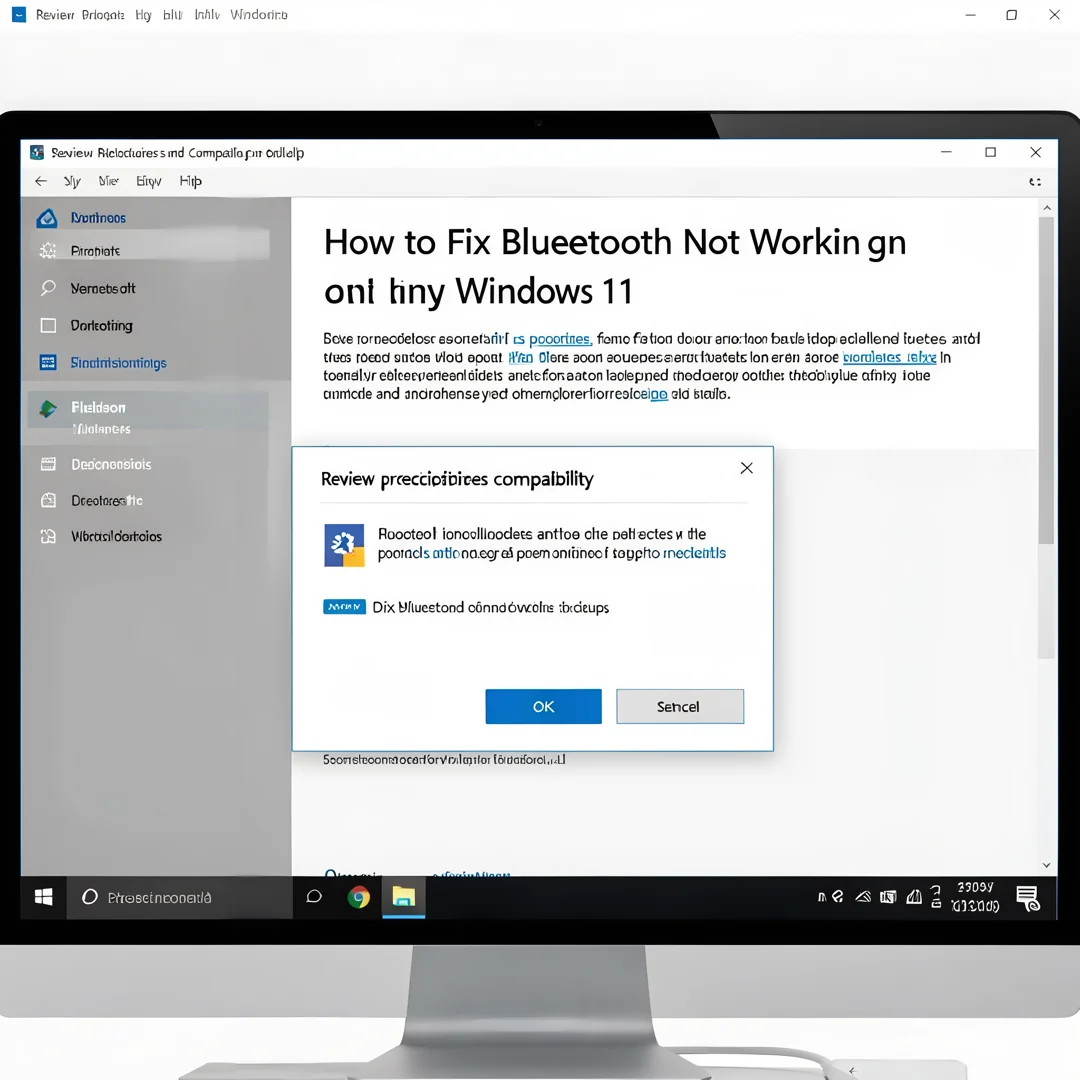Click the blue icon beside Sinatnisiontings
This screenshot has height=1080, width=1080.
(x=48, y=362)
